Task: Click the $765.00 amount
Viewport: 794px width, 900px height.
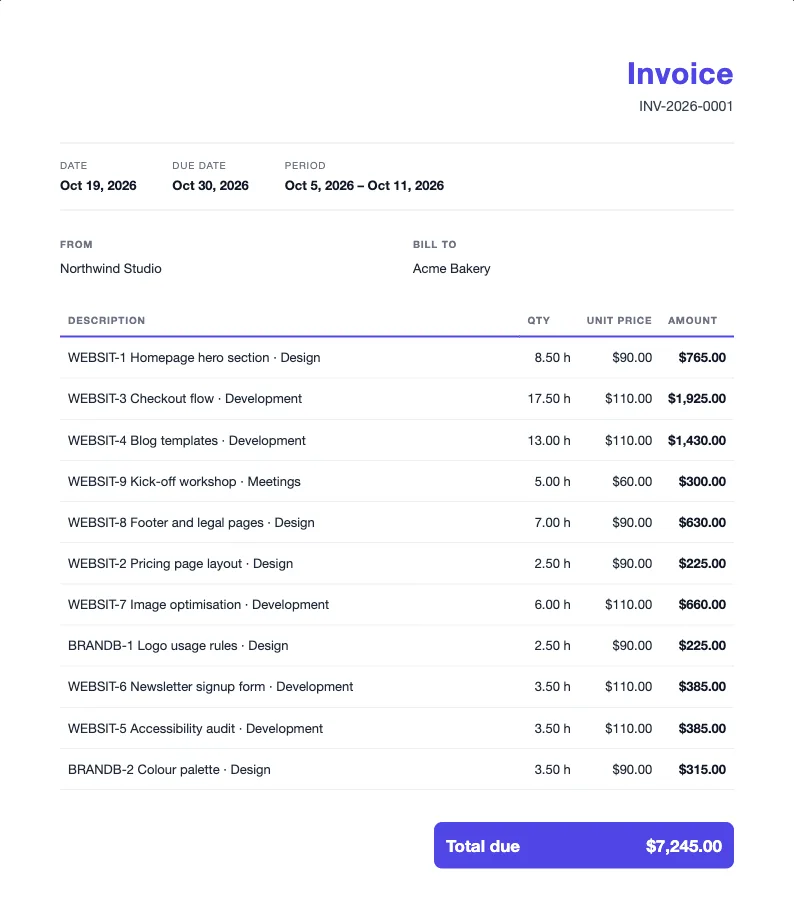Action: tap(702, 358)
